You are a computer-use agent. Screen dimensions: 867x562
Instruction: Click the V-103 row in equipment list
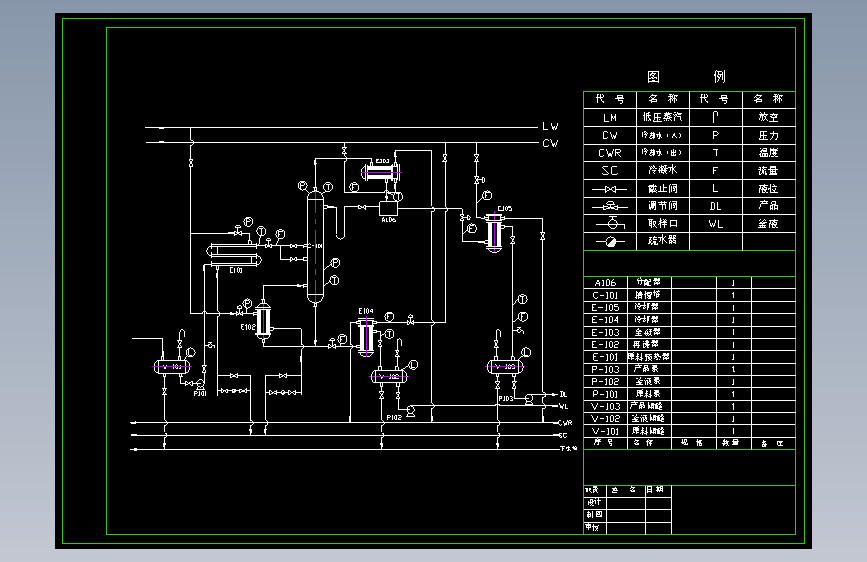[690, 406]
